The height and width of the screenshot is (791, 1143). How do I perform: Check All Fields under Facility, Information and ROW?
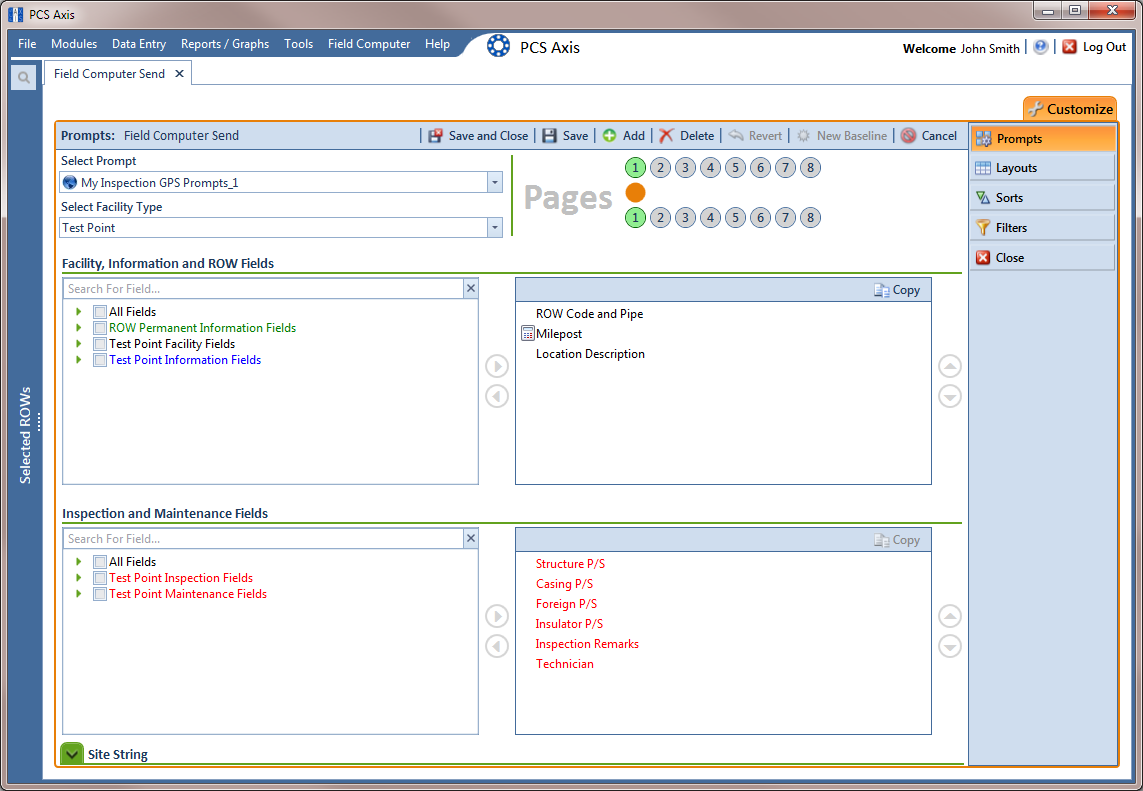coord(100,312)
